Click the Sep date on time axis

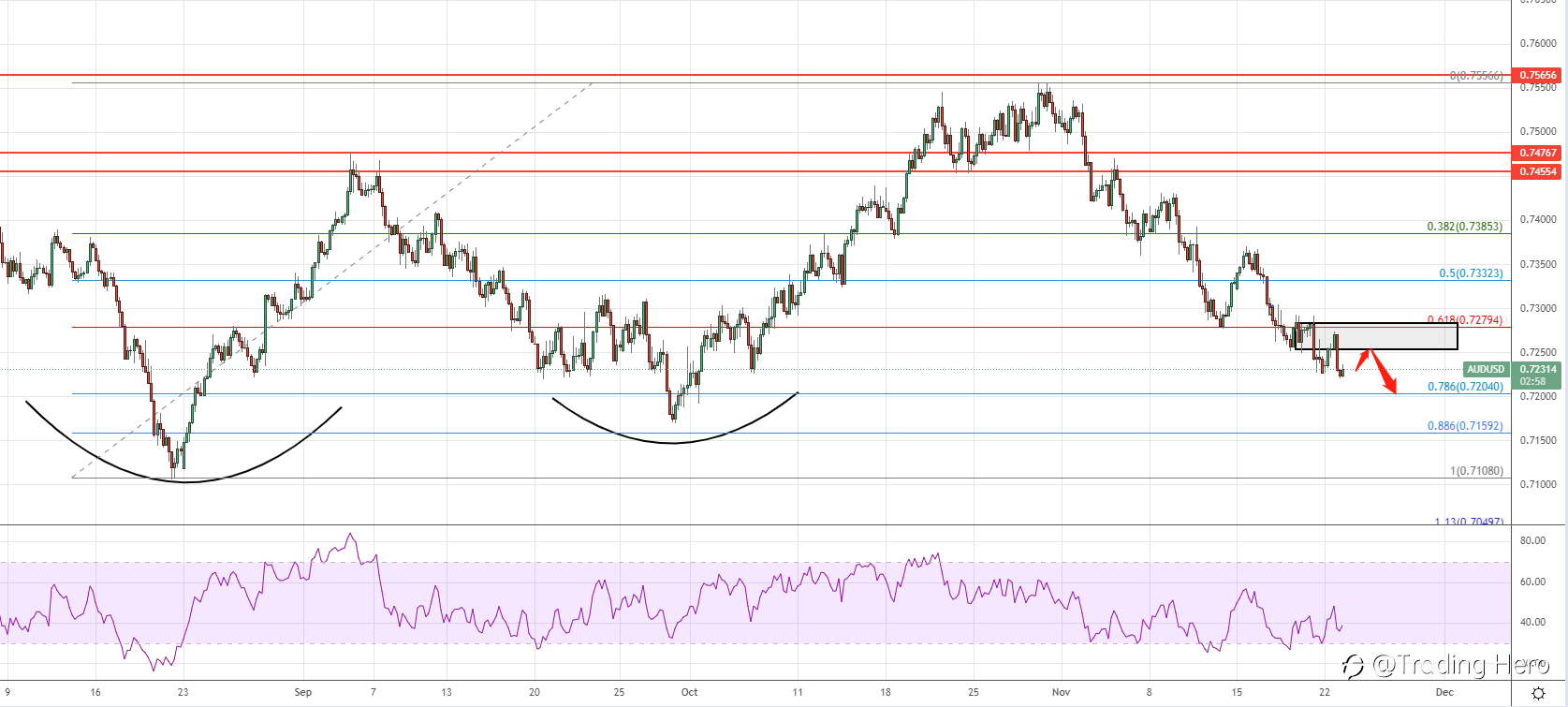302,692
